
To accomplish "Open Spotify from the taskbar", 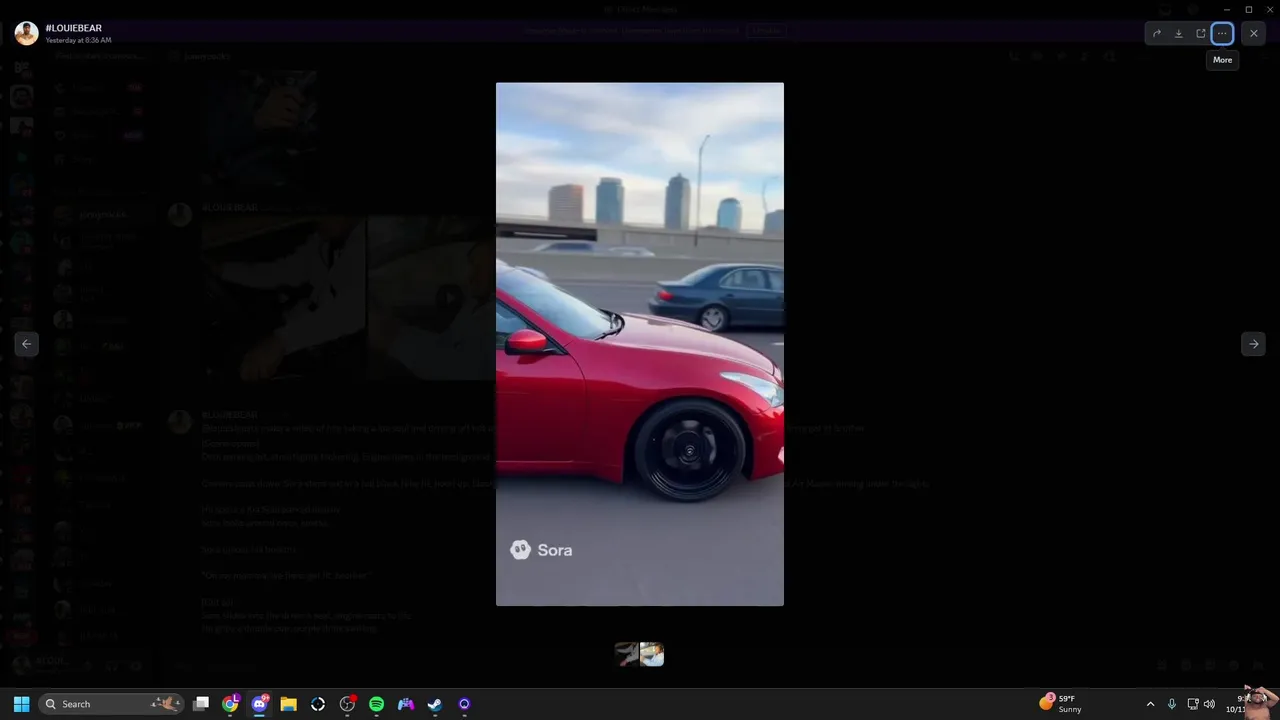I will (x=377, y=704).
